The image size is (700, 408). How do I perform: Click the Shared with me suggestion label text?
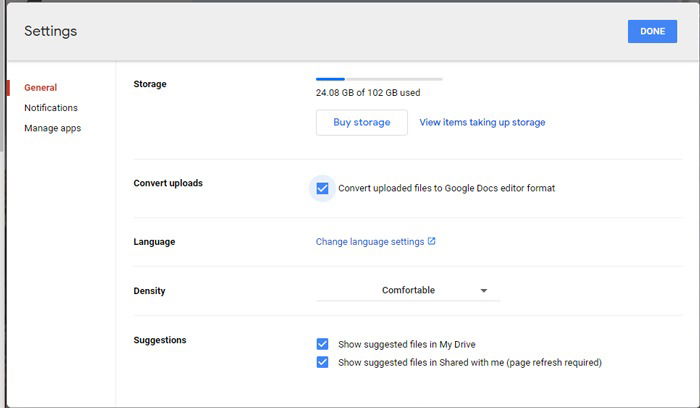[x=470, y=362]
